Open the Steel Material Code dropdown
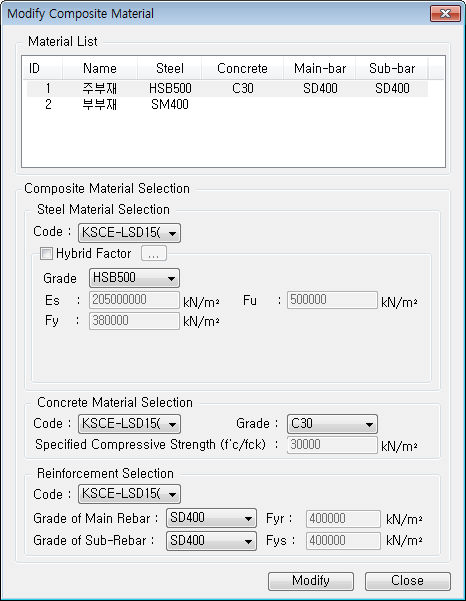Screen dimensions: 466x601 click(129, 233)
